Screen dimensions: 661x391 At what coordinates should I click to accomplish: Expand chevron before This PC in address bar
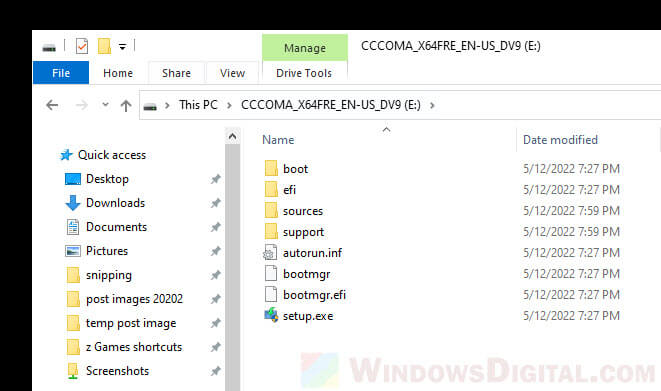pyautogui.click(x=167, y=105)
